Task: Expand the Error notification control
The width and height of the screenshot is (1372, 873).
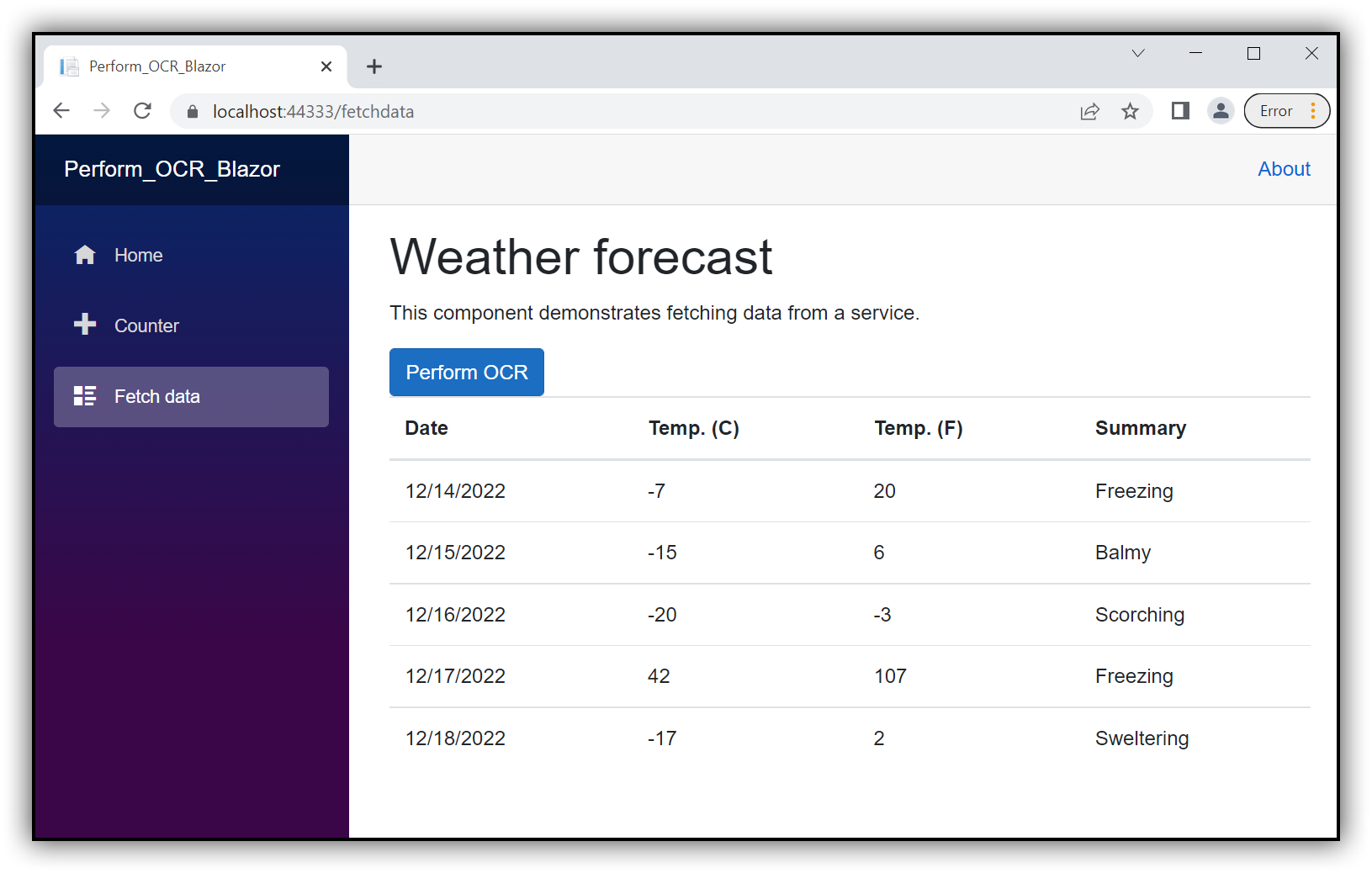Action: [1276, 110]
